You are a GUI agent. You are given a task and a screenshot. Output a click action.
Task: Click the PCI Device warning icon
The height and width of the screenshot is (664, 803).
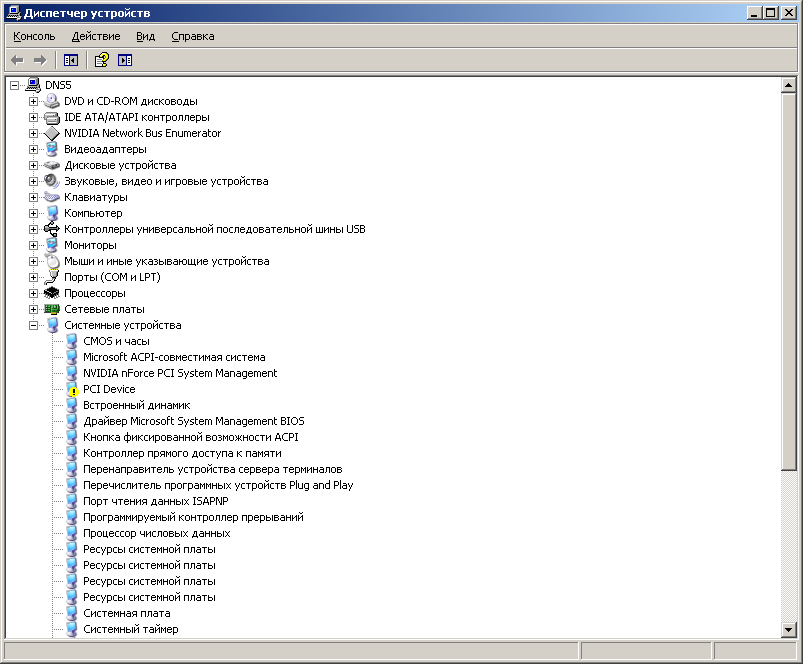click(x=71, y=390)
